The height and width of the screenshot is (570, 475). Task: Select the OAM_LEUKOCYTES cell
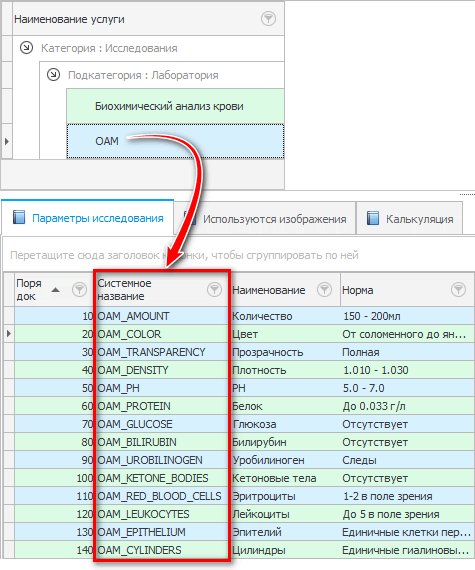pos(162,514)
